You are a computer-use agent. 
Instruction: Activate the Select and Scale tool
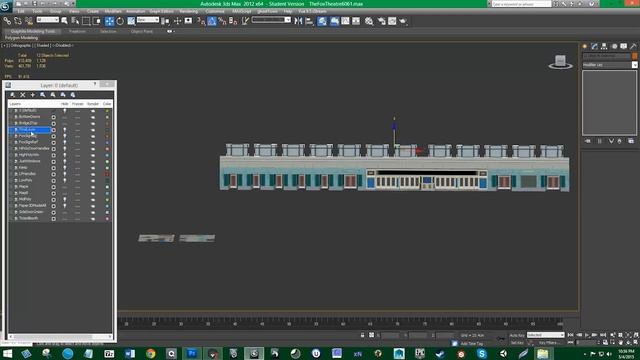pos(131,21)
